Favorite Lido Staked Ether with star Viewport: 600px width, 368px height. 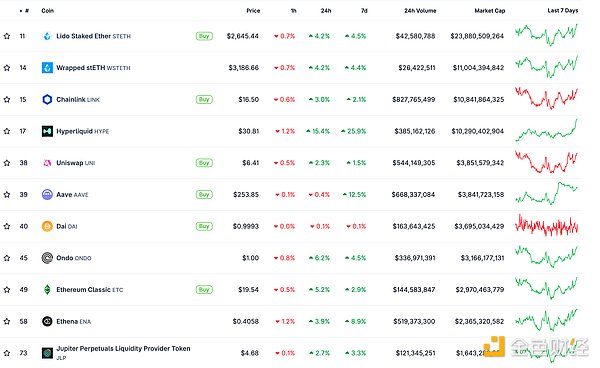click(7, 36)
